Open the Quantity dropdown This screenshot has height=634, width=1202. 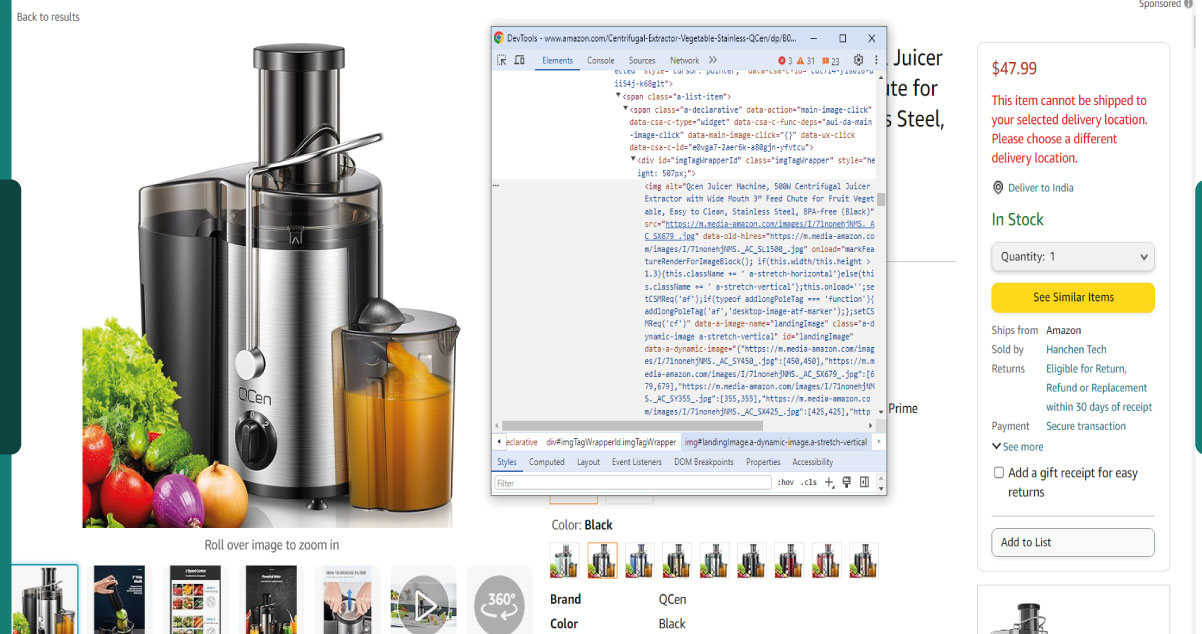click(1072, 257)
